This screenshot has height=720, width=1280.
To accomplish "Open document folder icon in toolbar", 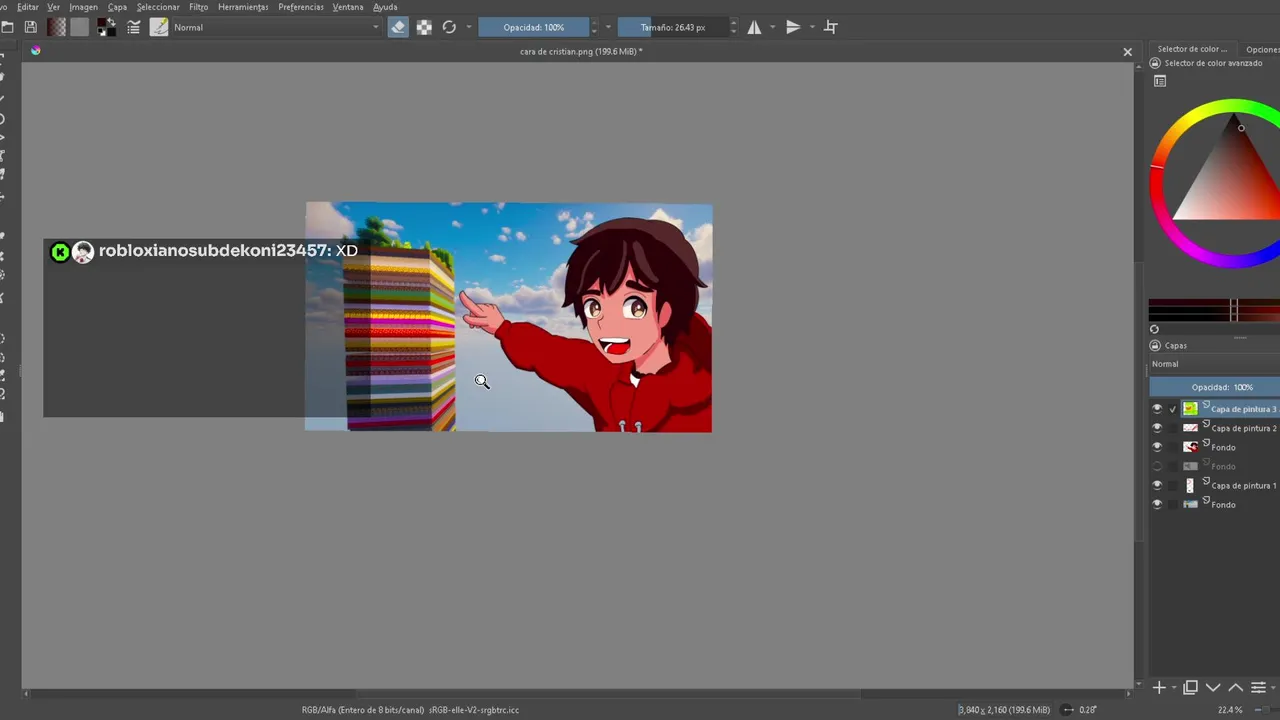I will 7,27.
